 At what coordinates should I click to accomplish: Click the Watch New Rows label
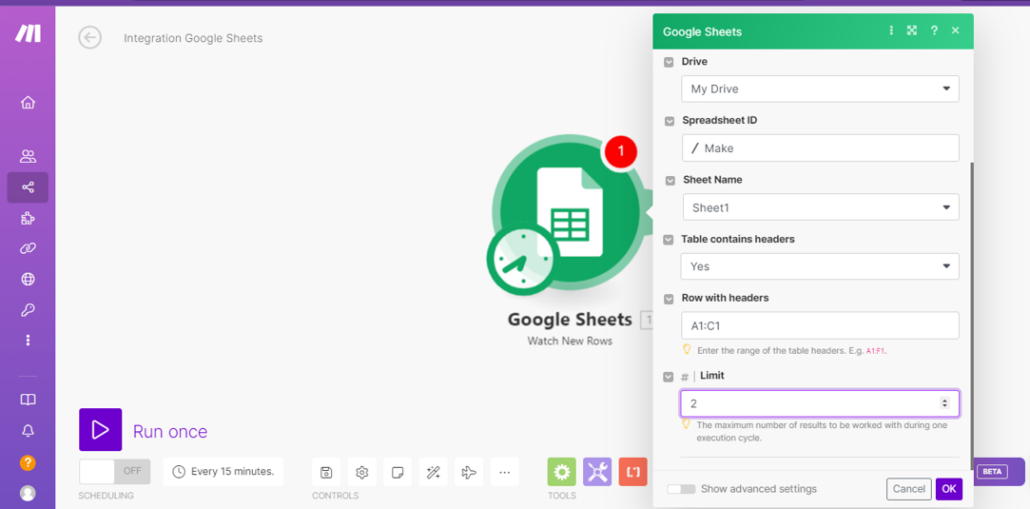pyautogui.click(x=570, y=341)
